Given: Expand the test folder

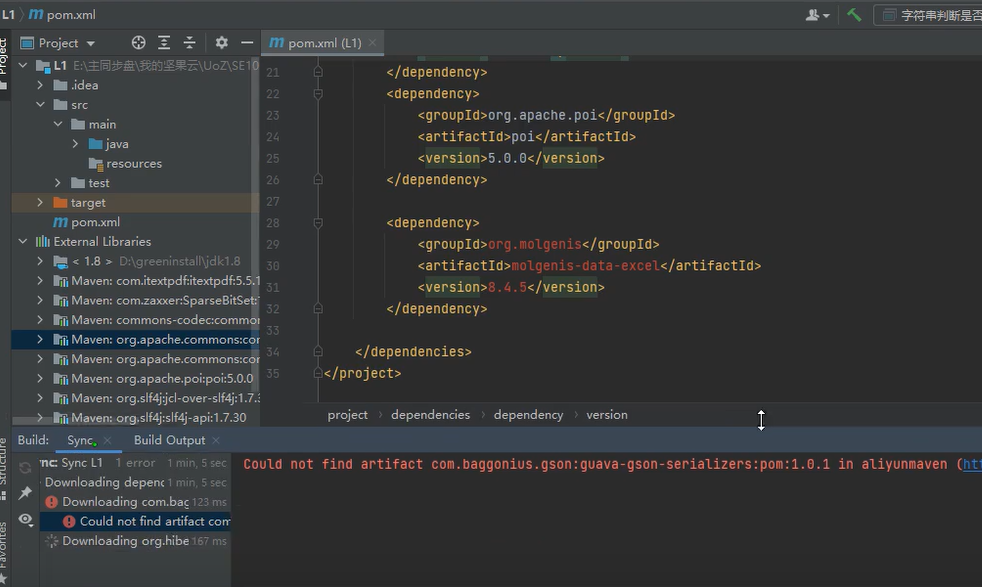Looking at the screenshot, I should (58, 183).
